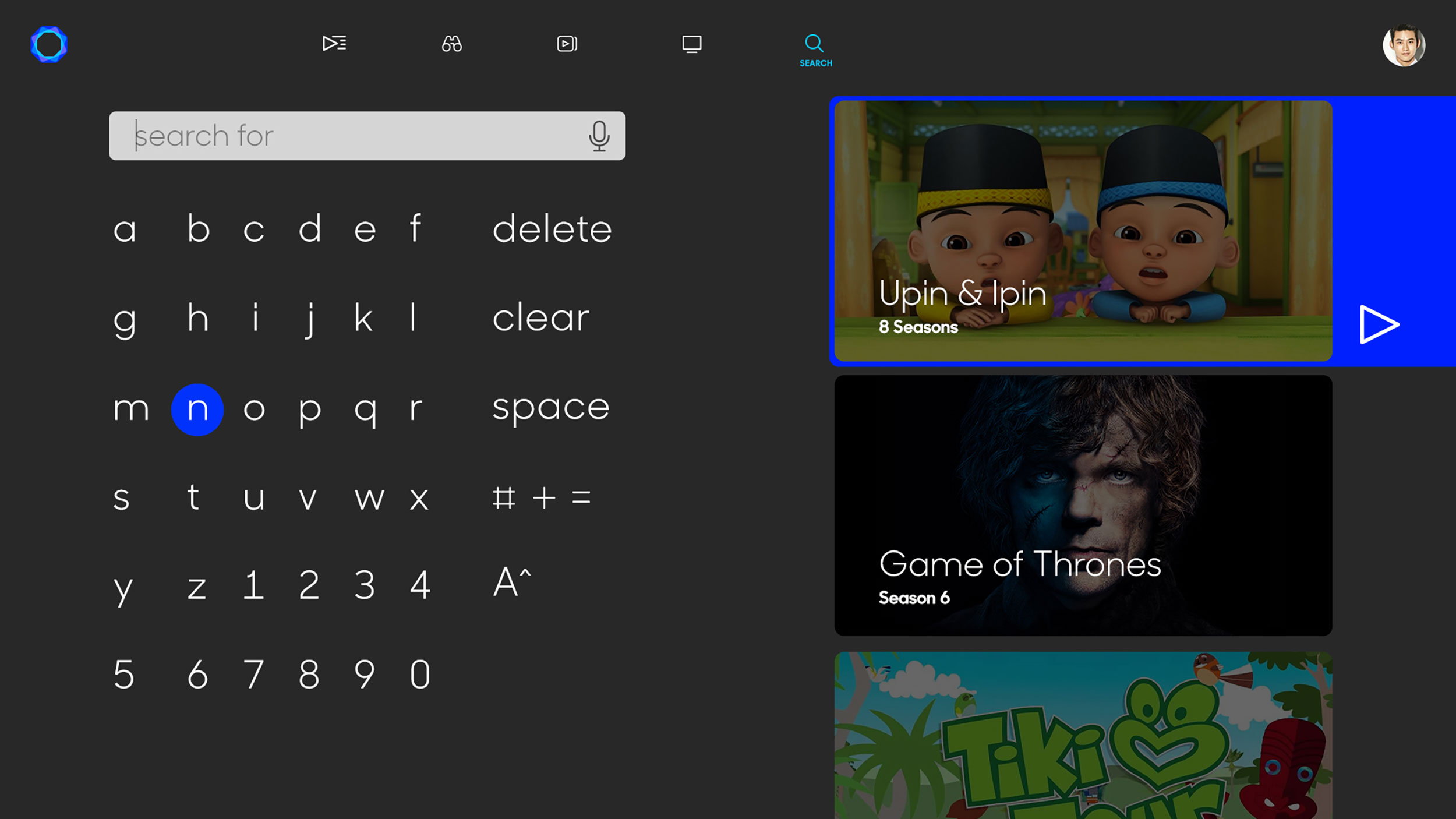The width and height of the screenshot is (1456, 819).
Task: Select the number 5 key
Action: click(x=123, y=675)
